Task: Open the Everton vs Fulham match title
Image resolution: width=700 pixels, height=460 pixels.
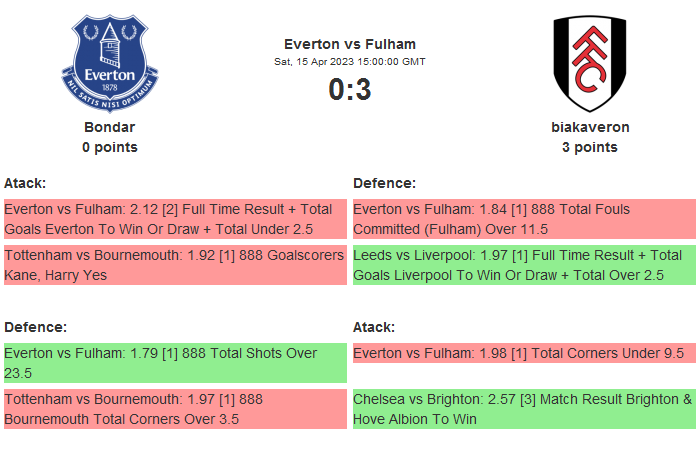Action: [x=350, y=44]
